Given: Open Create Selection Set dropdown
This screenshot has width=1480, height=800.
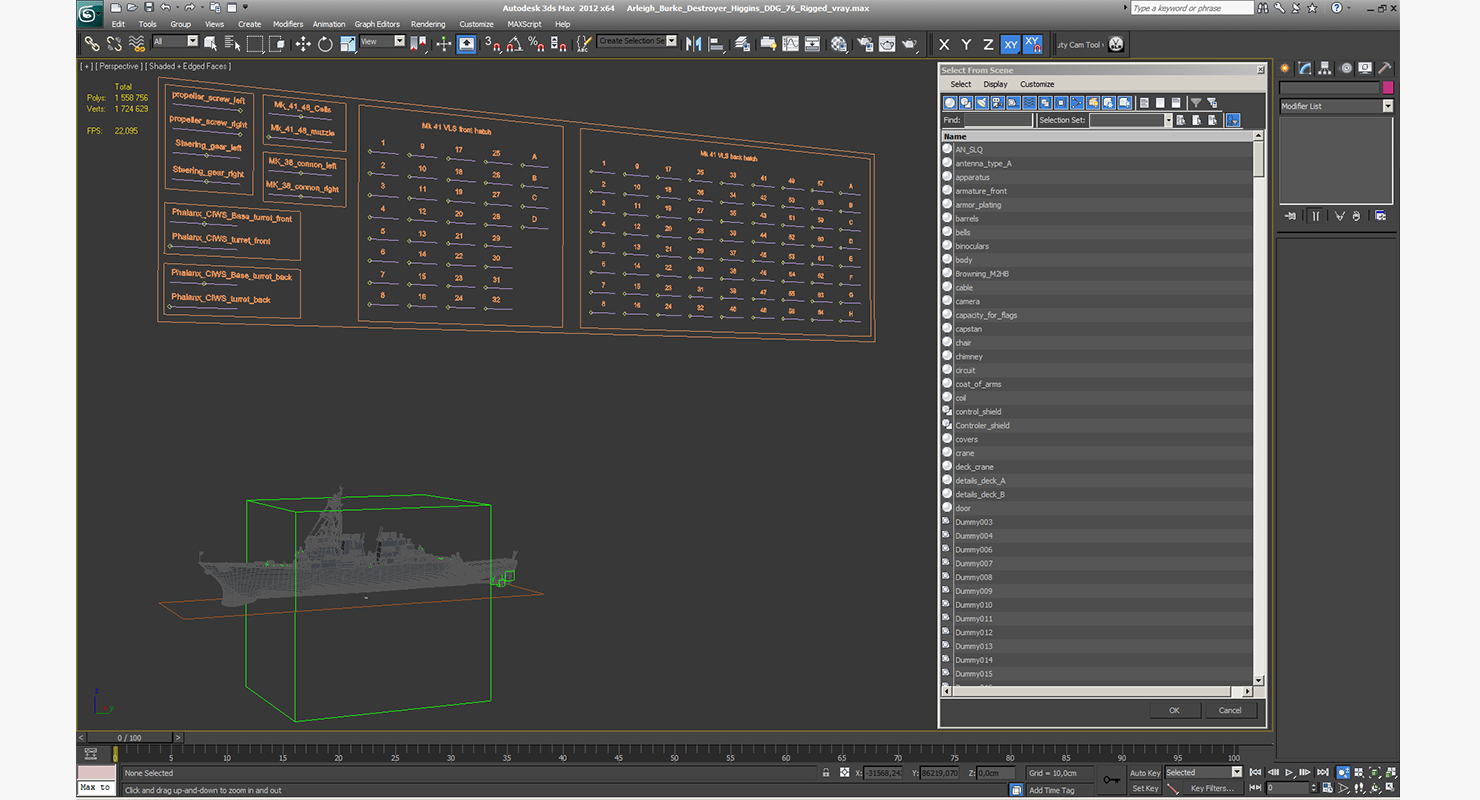Looking at the screenshot, I should tap(637, 41).
